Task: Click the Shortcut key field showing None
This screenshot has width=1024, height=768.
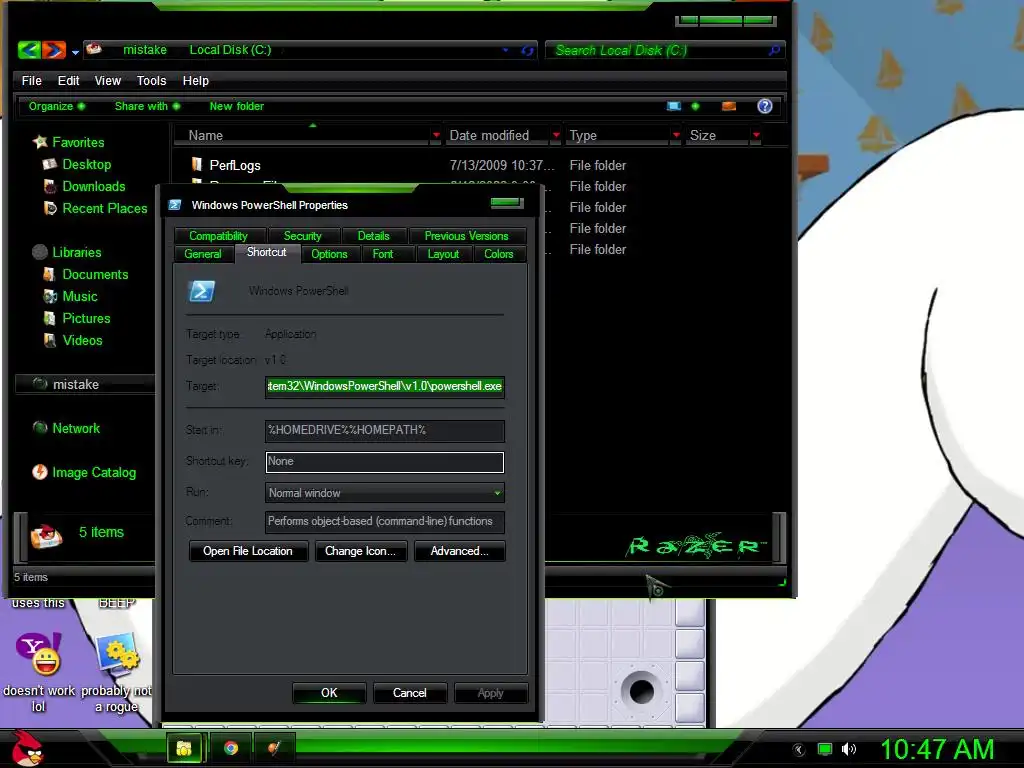Action: pyautogui.click(x=385, y=462)
